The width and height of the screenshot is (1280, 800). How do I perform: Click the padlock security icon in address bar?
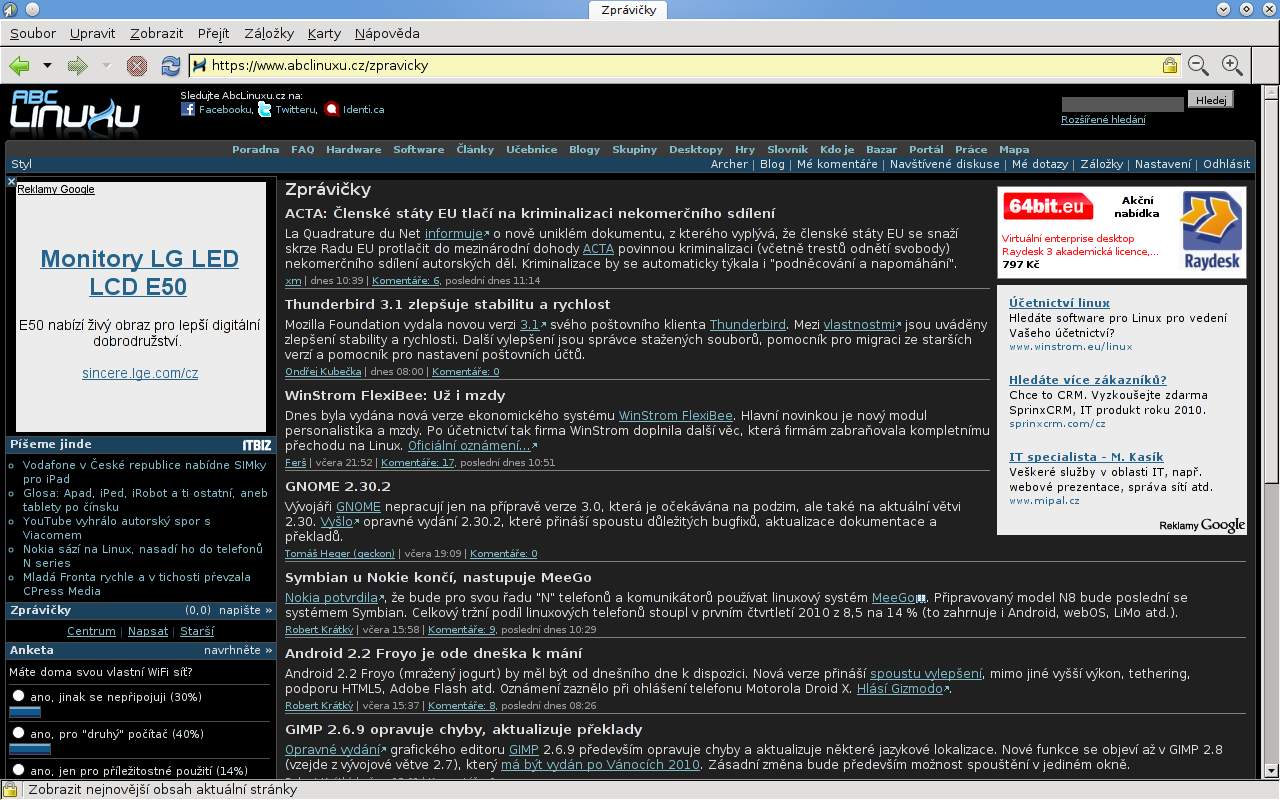tap(1169, 65)
